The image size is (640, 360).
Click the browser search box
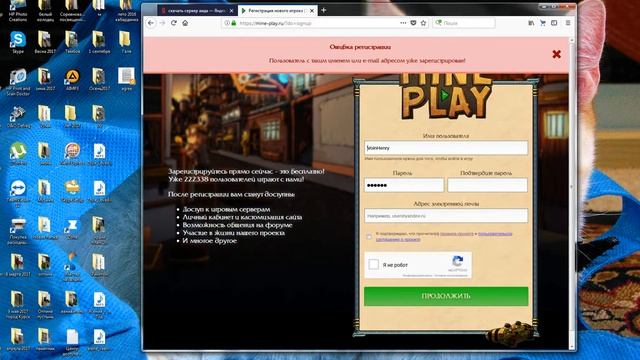pyautogui.click(x=464, y=23)
